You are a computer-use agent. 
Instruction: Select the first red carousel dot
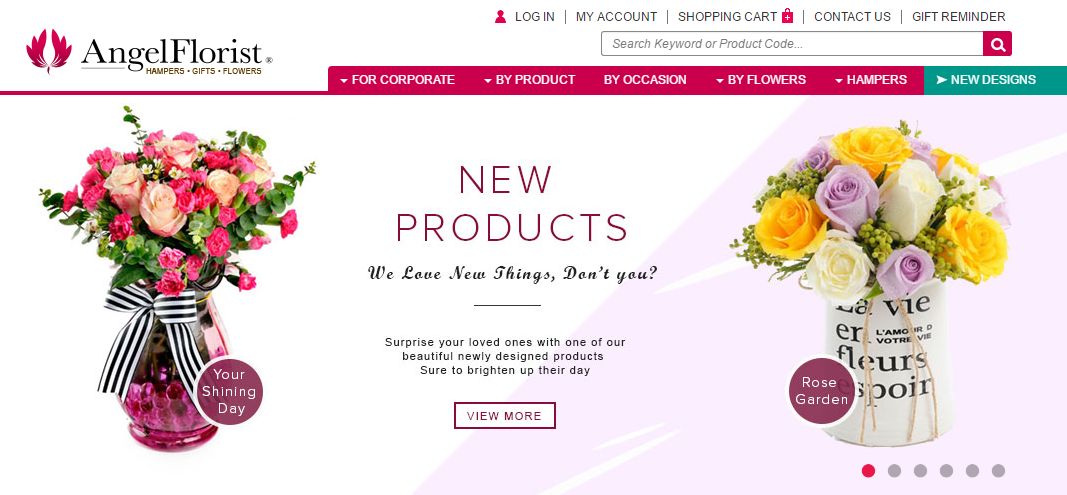click(868, 470)
